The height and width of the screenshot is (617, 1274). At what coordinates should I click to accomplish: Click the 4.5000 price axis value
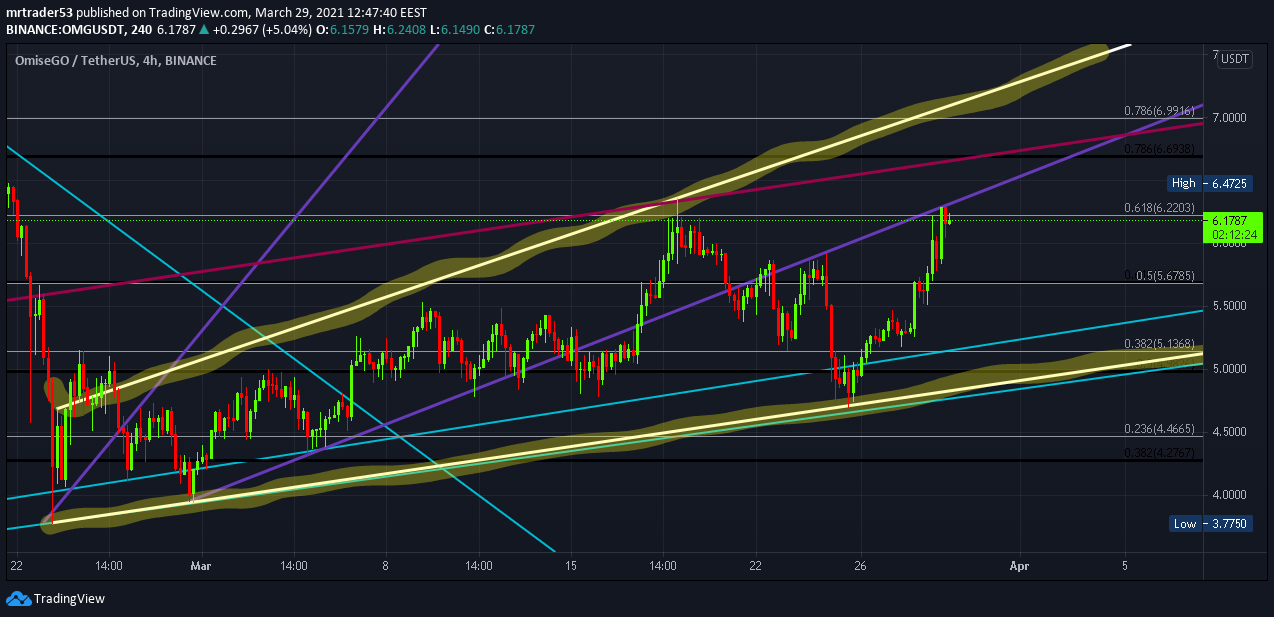click(1229, 432)
